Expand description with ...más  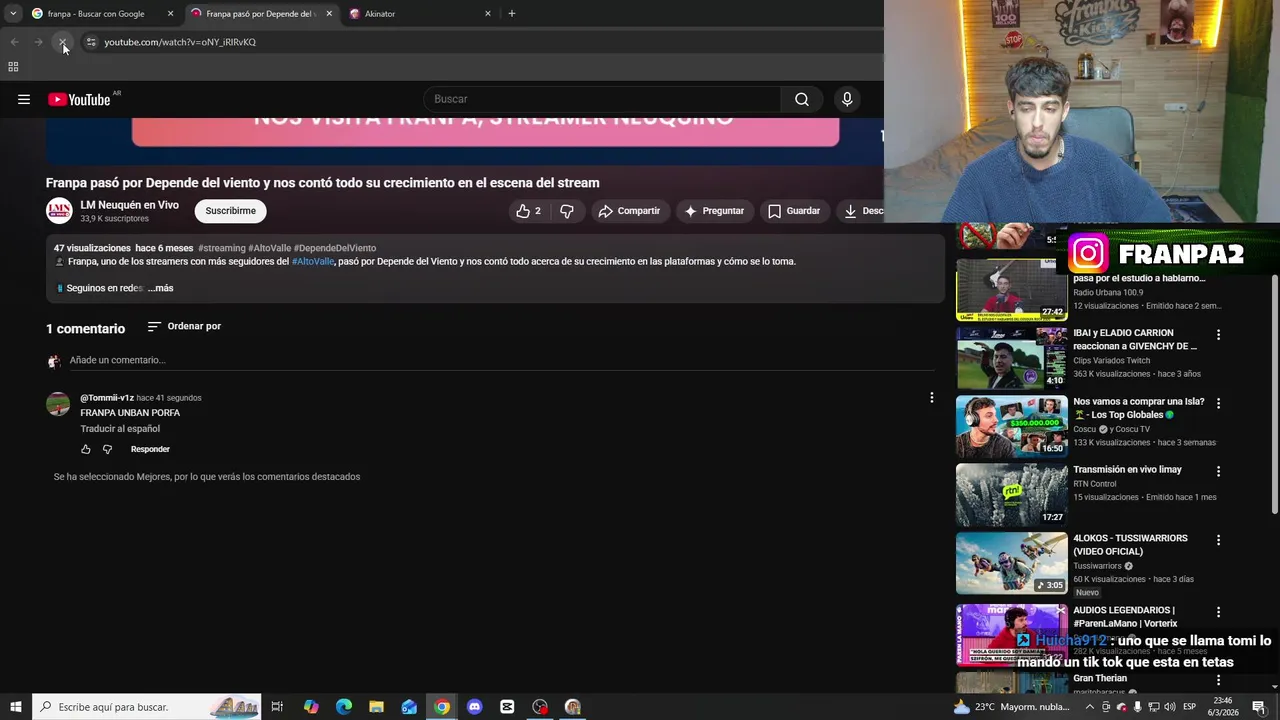pyautogui.click(x=160, y=288)
